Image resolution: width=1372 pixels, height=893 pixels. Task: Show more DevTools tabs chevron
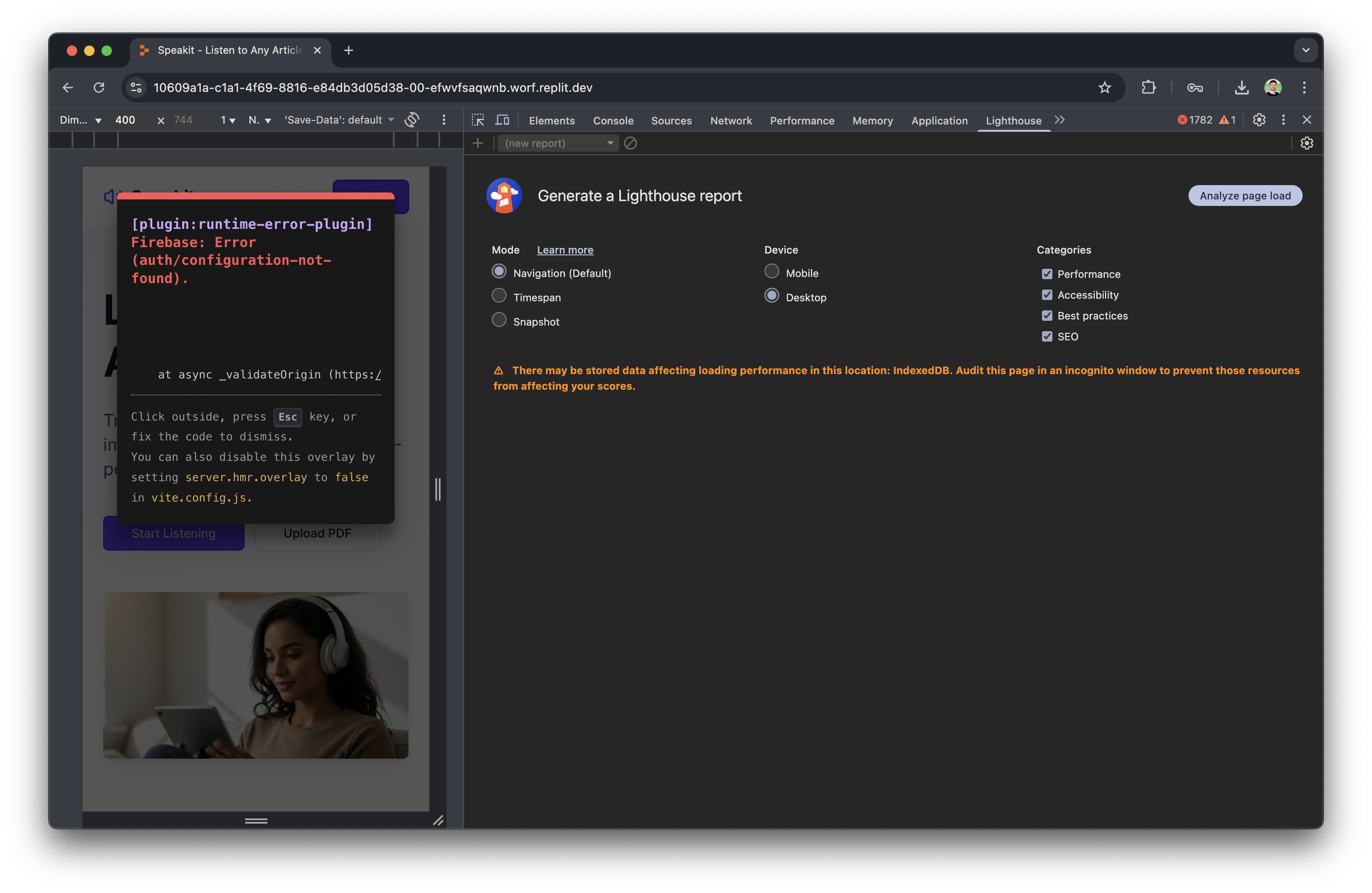coord(1059,120)
